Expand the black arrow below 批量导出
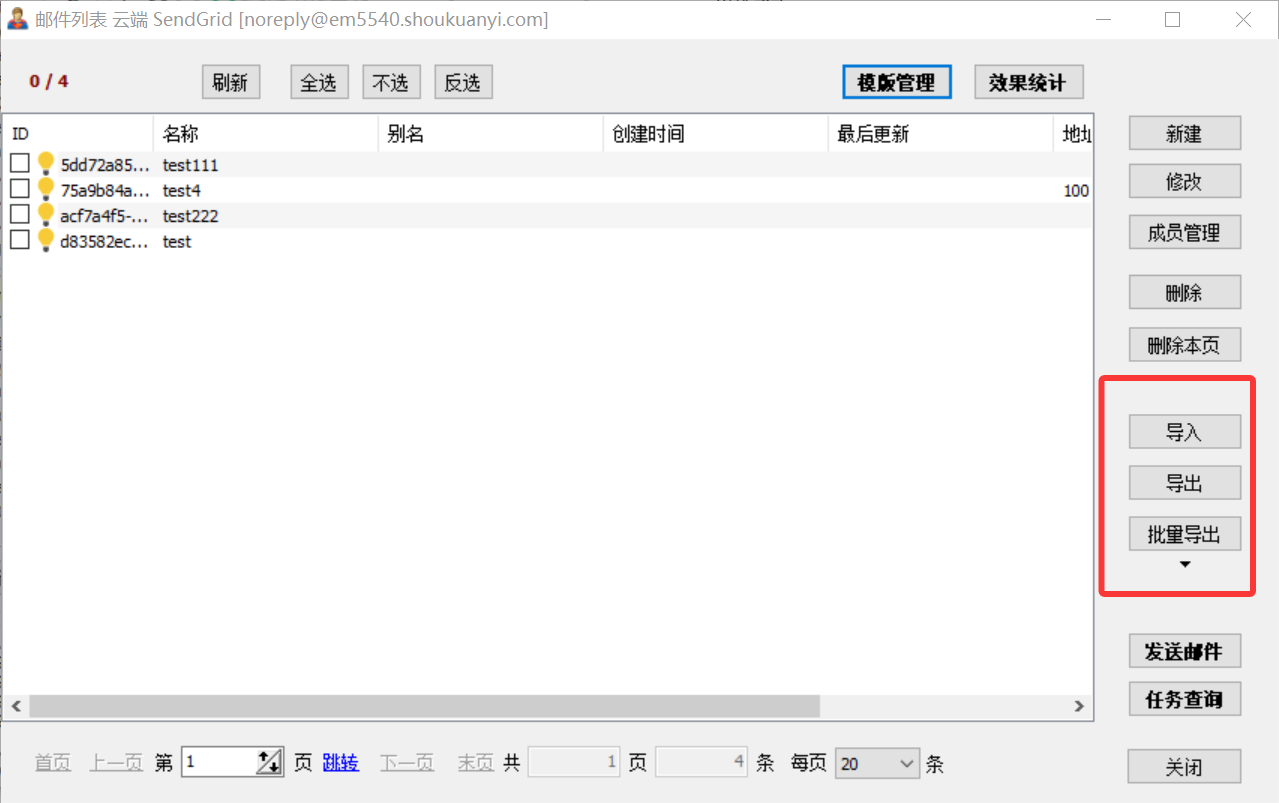This screenshot has width=1279, height=803. pyautogui.click(x=1185, y=565)
